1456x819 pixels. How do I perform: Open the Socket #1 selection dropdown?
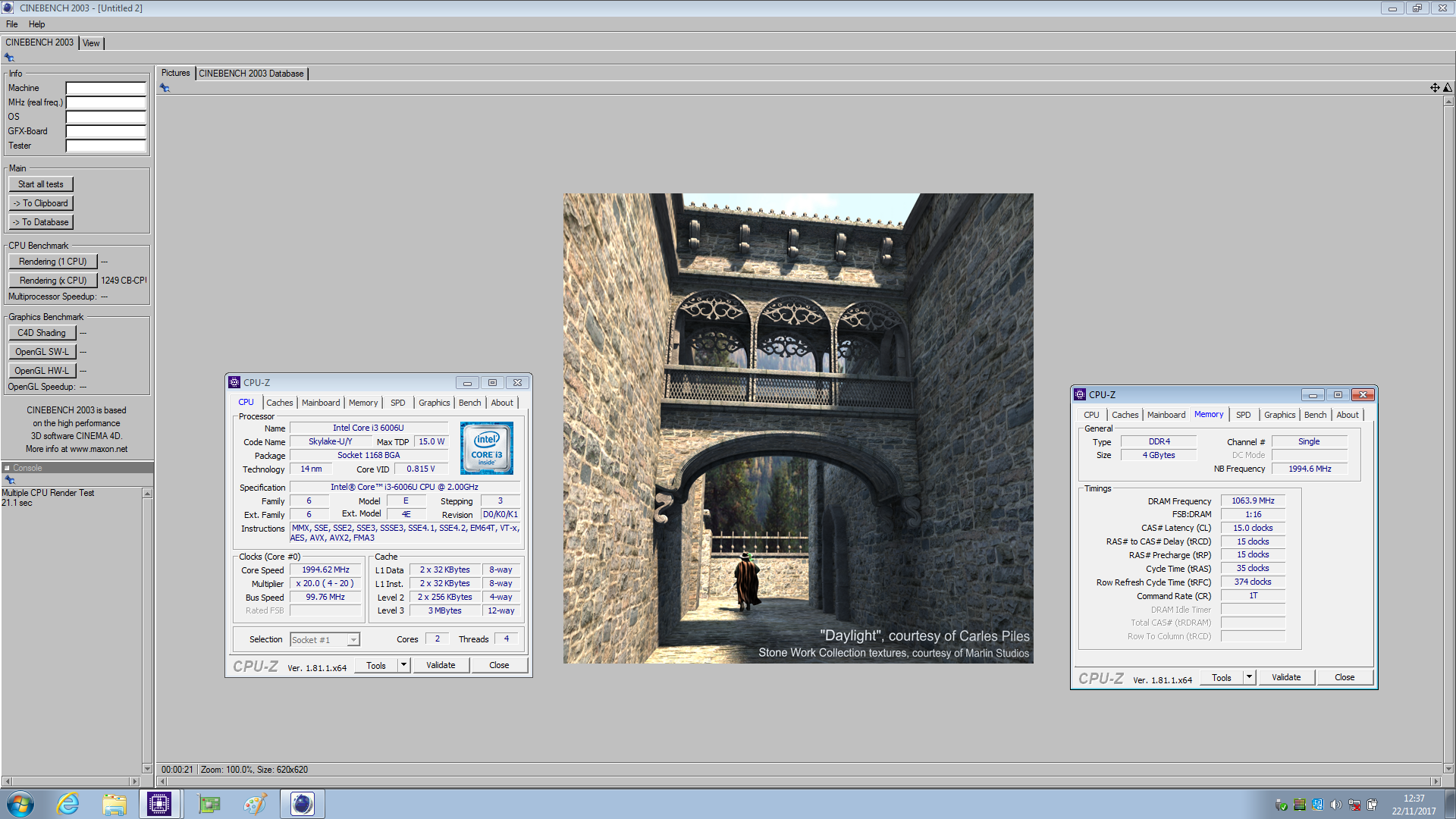click(353, 640)
